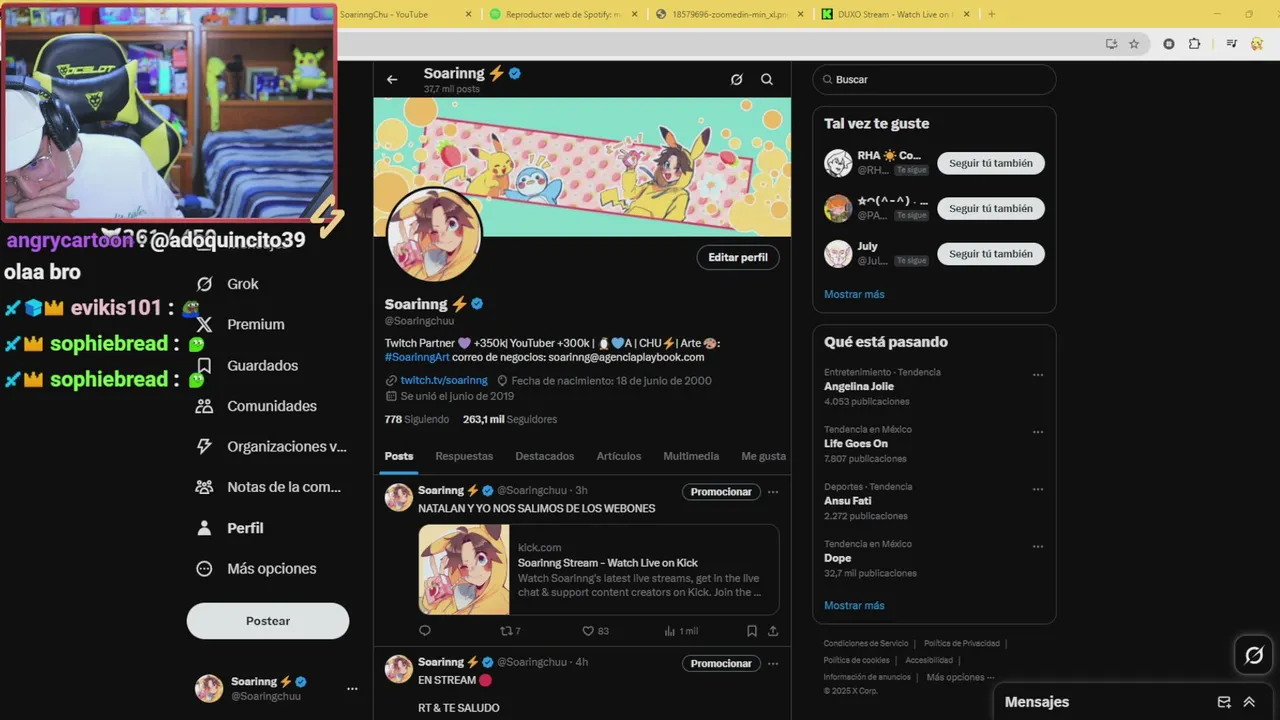Open account switcher menu beside @Soaringchuu
Screen dimensions: 1280x720
[x=352, y=689]
